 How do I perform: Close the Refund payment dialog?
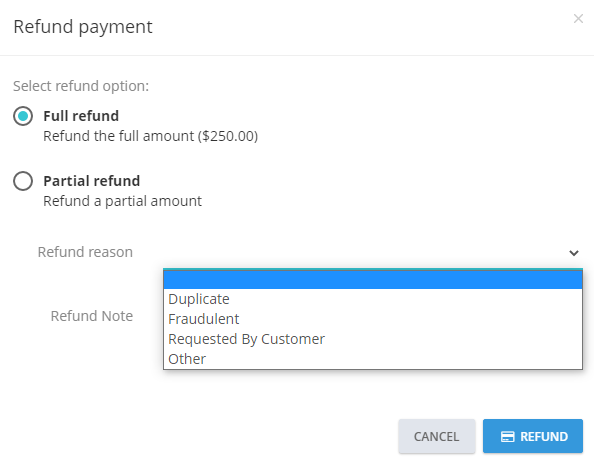pyautogui.click(x=578, y=19)
